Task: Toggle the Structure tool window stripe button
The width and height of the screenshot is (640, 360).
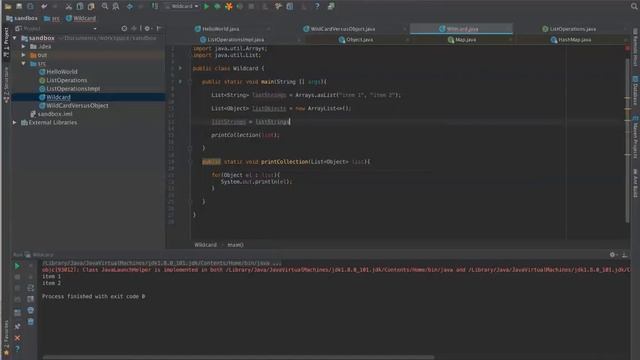Action: point(6,85)
